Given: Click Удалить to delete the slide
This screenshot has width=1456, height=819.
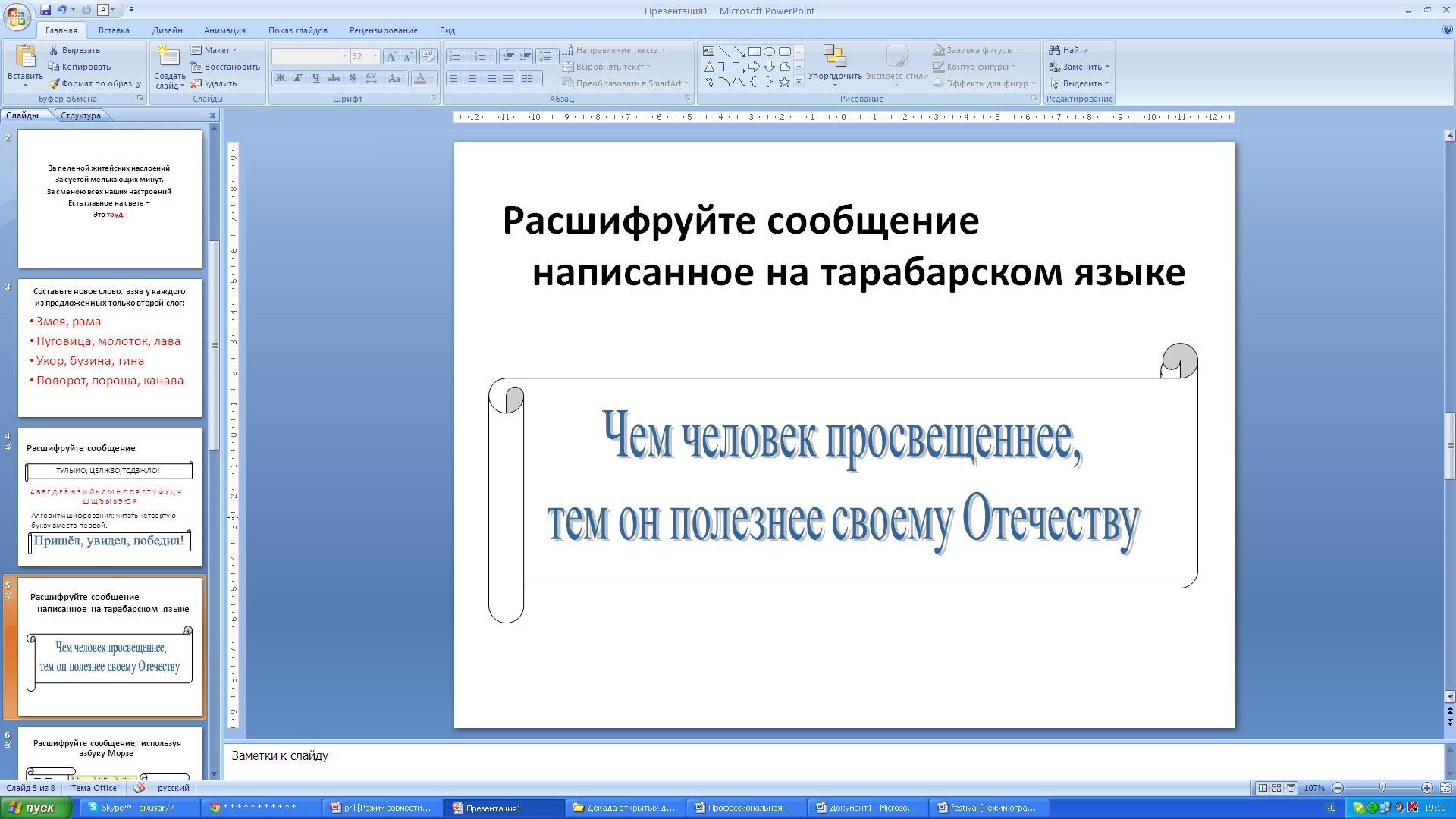Looking at the screenshot, I should point(214,83).
